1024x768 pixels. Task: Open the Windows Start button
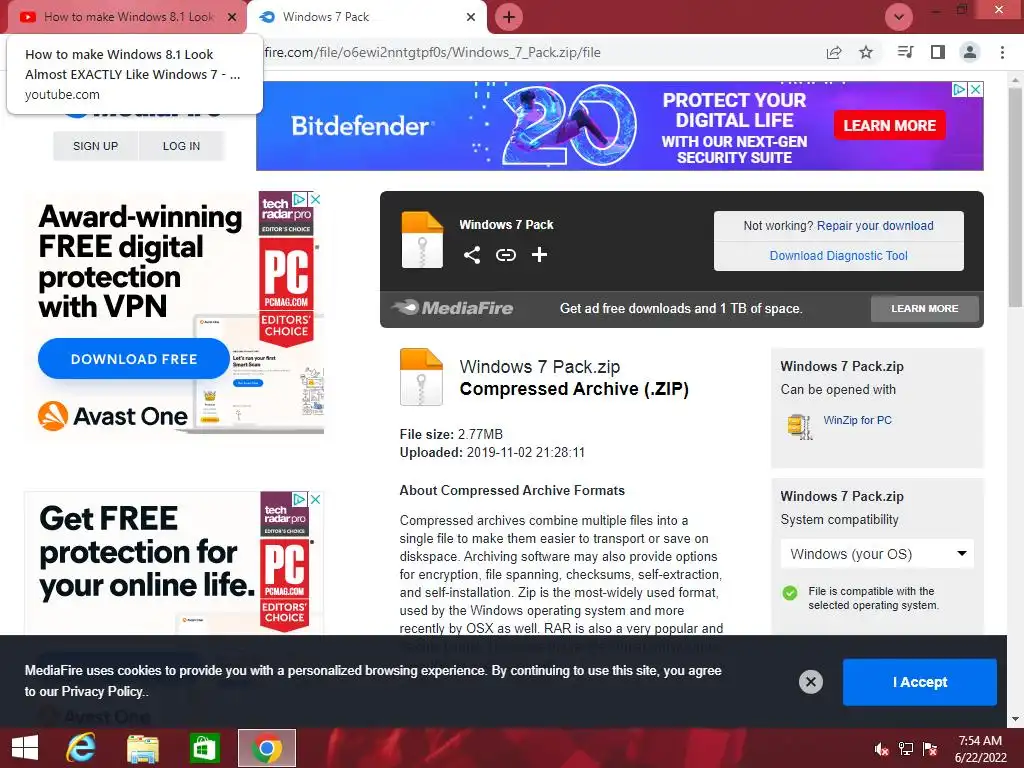(x=25, y=748)
